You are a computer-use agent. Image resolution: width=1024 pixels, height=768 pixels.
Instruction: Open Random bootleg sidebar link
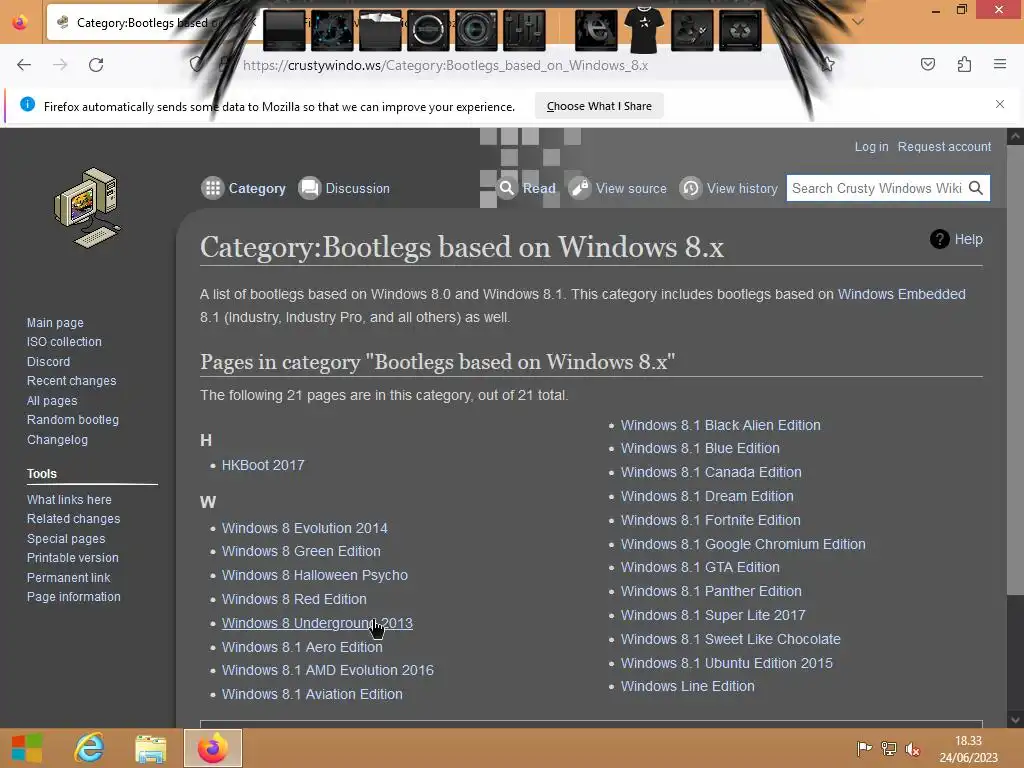pyautogui.click(x=72, y=420)
